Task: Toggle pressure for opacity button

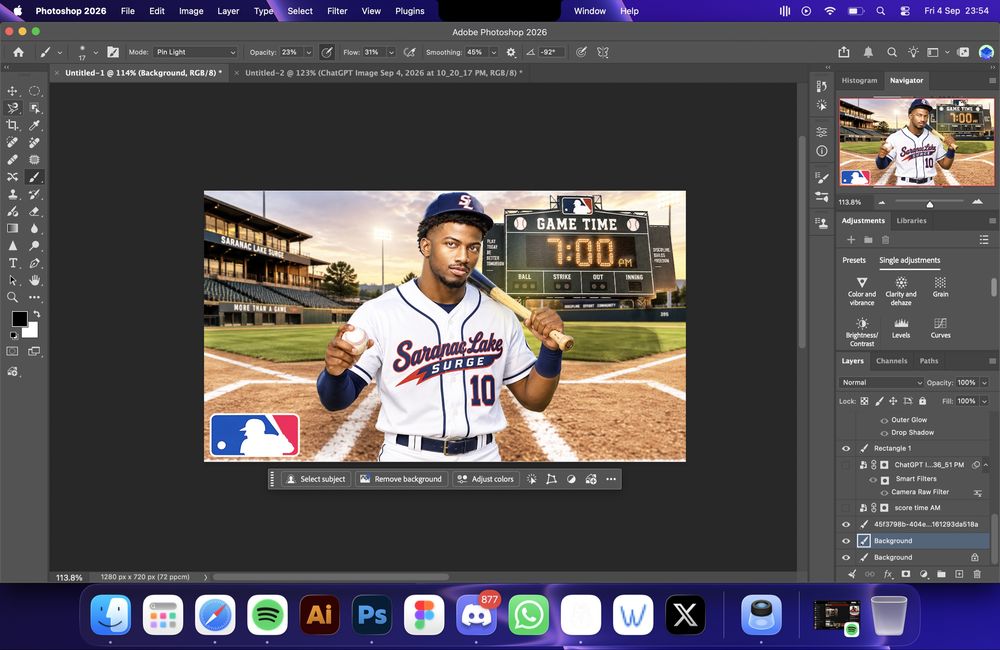Action: click(327, 52)
